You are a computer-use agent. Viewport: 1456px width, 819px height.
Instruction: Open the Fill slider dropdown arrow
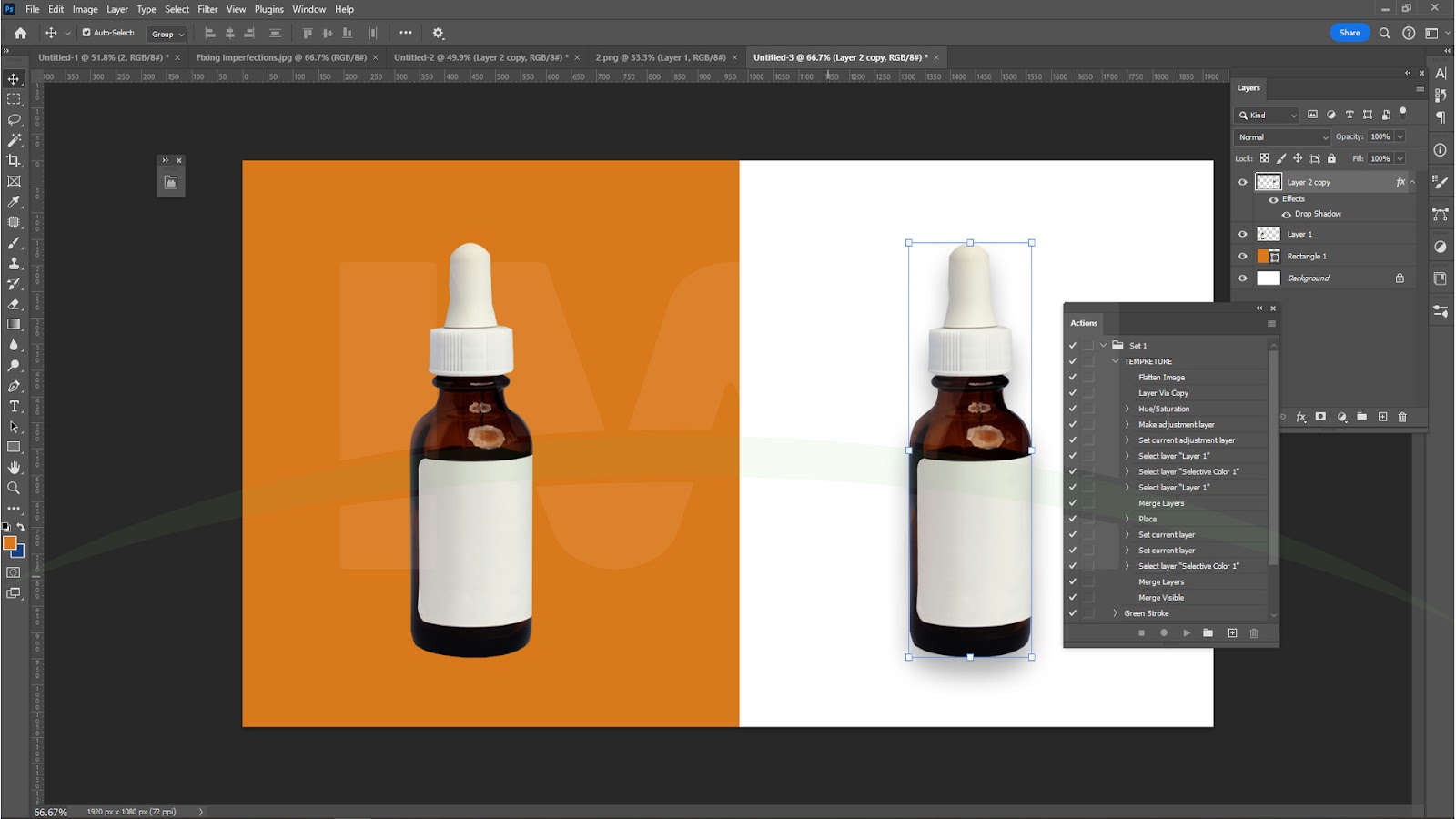[x=1400, y=158]
